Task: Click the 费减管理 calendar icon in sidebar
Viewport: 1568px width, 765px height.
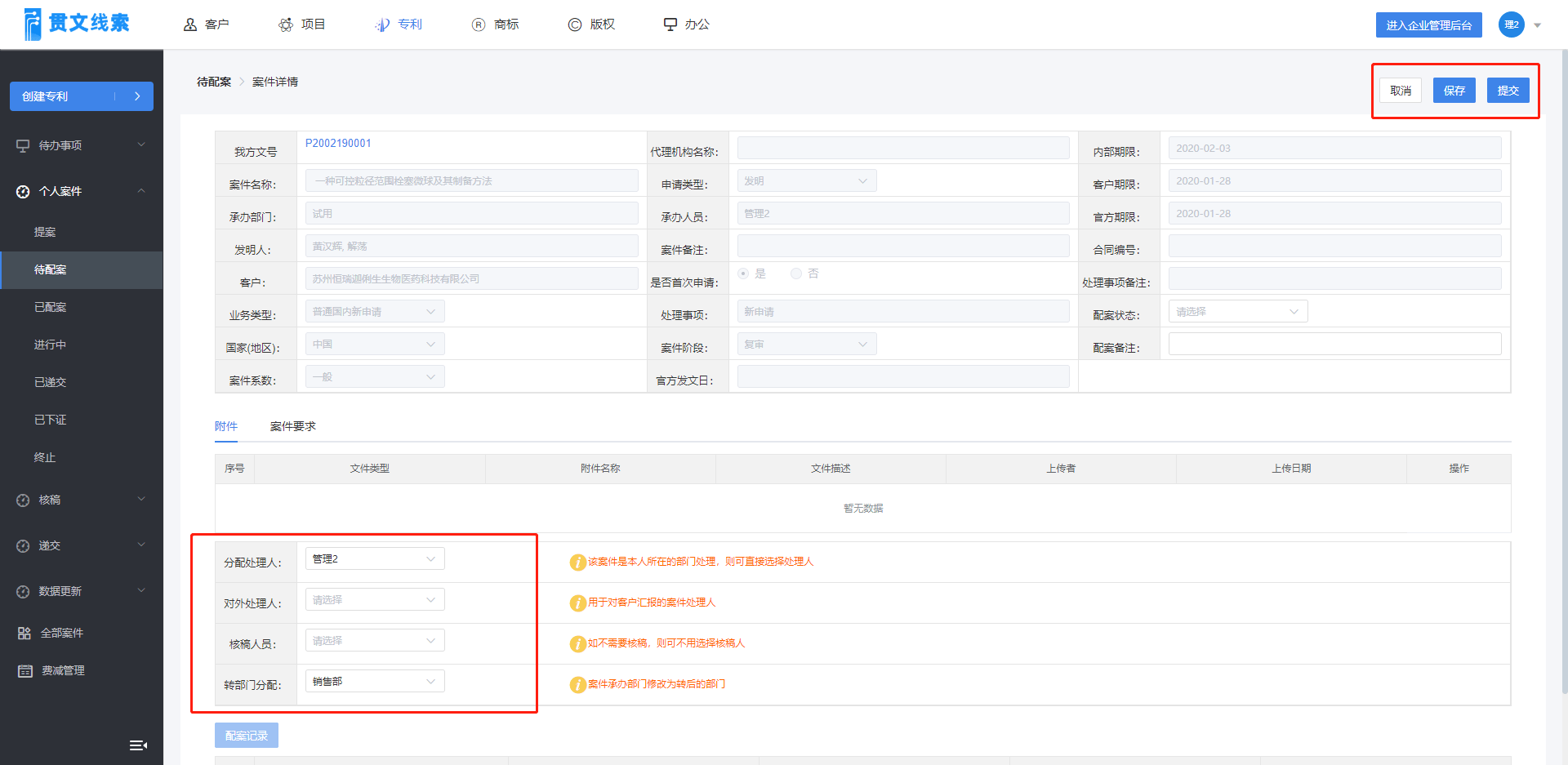Action: (25, 670)
